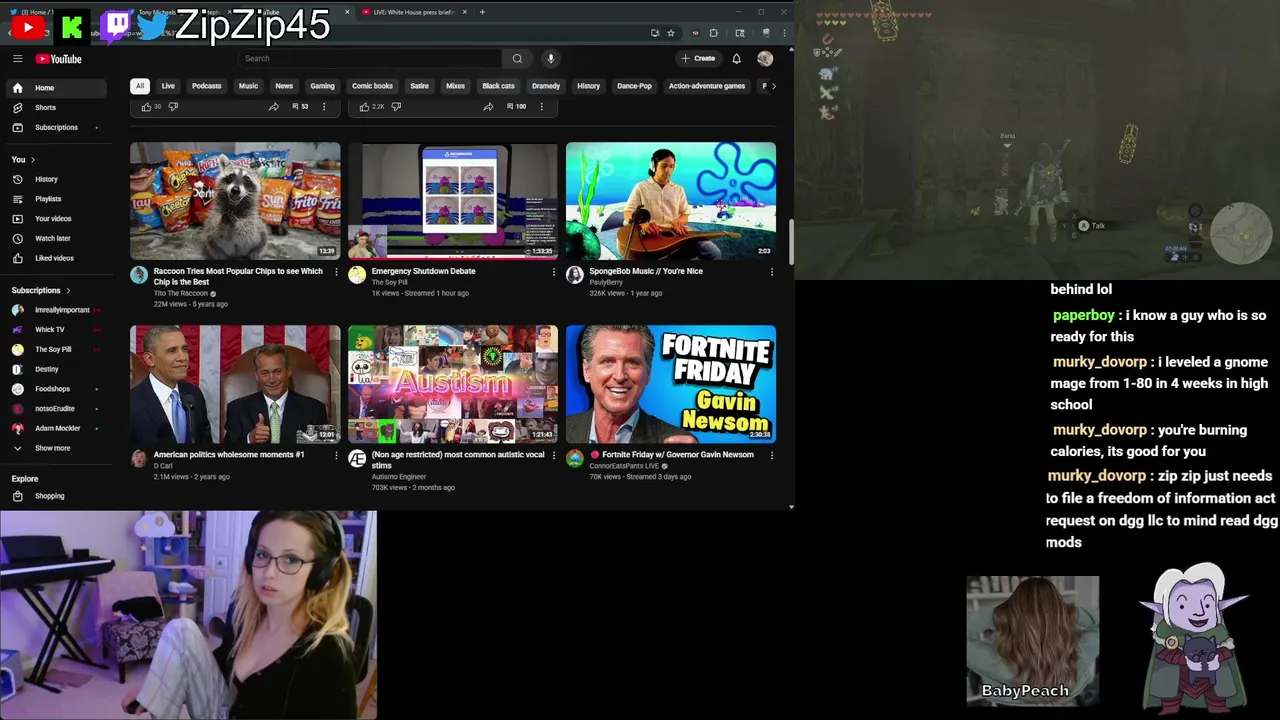
Task: Open Shopping under Explore
Action: click(x=54, y=496)
